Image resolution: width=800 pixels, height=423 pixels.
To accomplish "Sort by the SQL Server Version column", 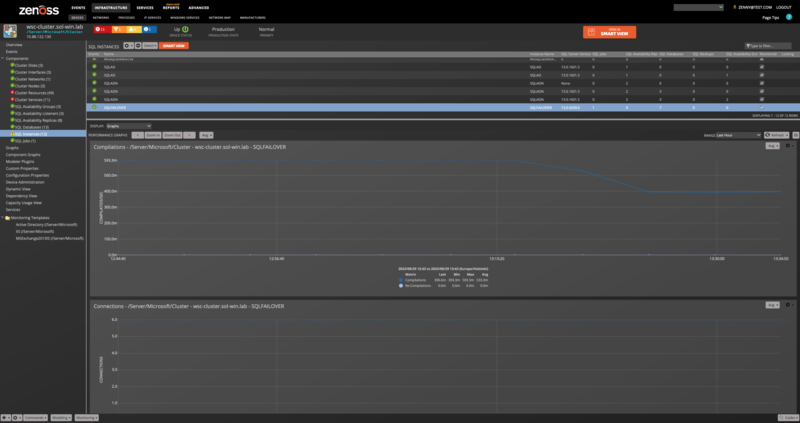I will 576,54.
